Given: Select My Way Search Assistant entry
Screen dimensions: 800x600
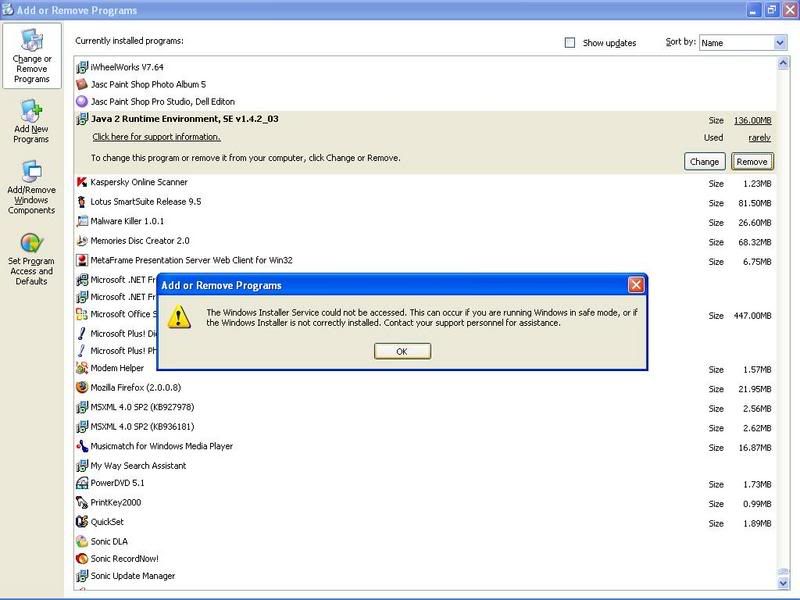Looking at the screenshot, I should [x=425, y=466].
